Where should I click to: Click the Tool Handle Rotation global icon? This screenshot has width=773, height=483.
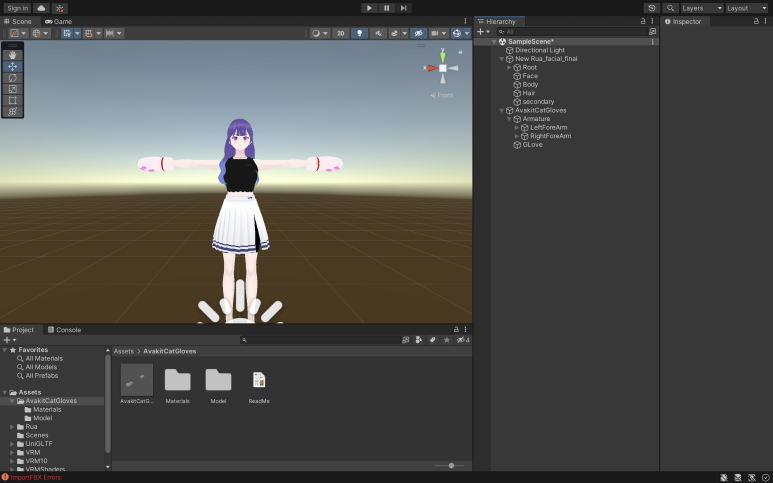(x=37, y=33)
